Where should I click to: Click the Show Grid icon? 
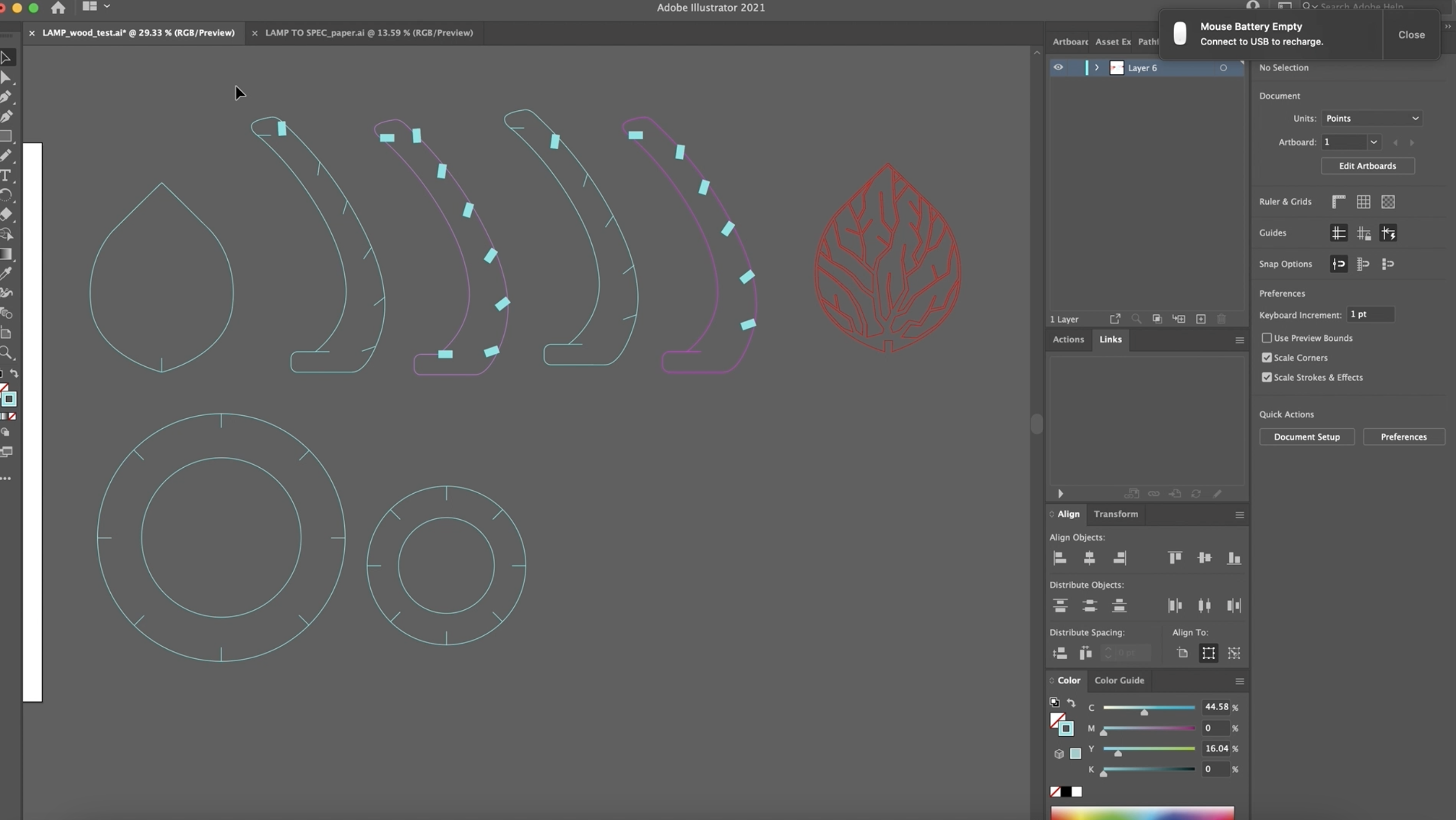click(x=1363, y=202)
